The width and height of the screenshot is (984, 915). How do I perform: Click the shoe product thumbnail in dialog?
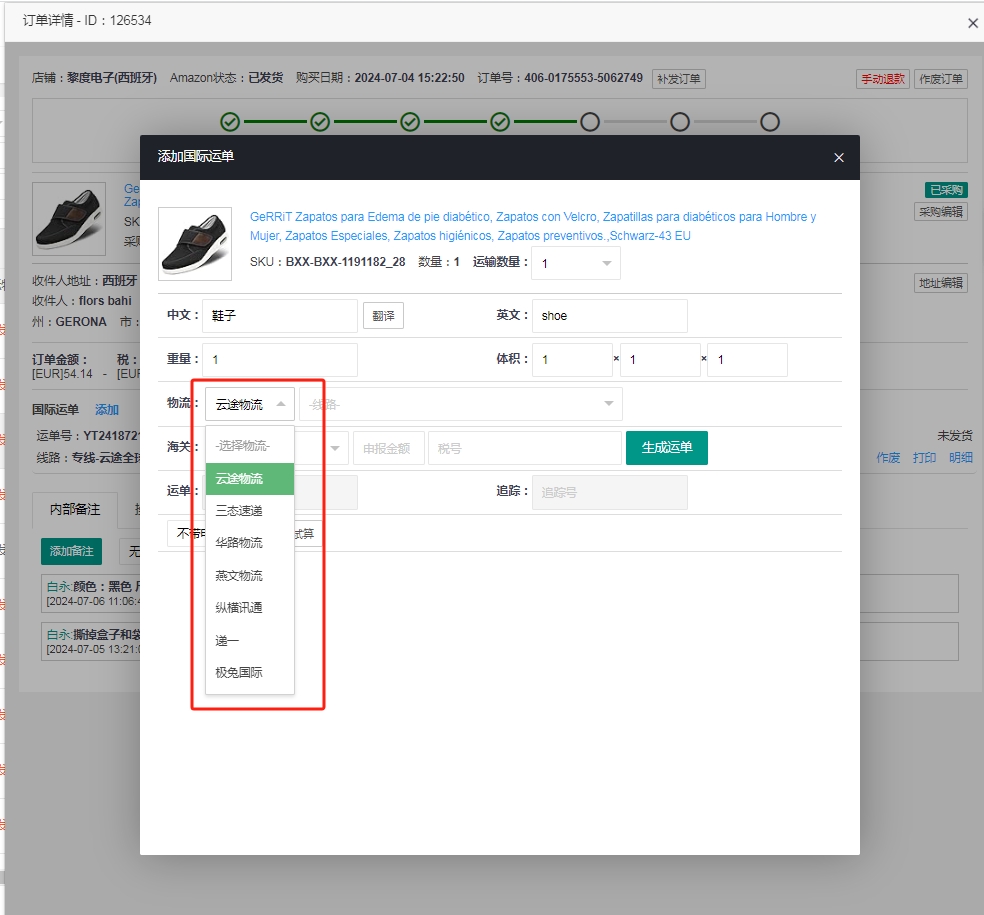[195, 243]
